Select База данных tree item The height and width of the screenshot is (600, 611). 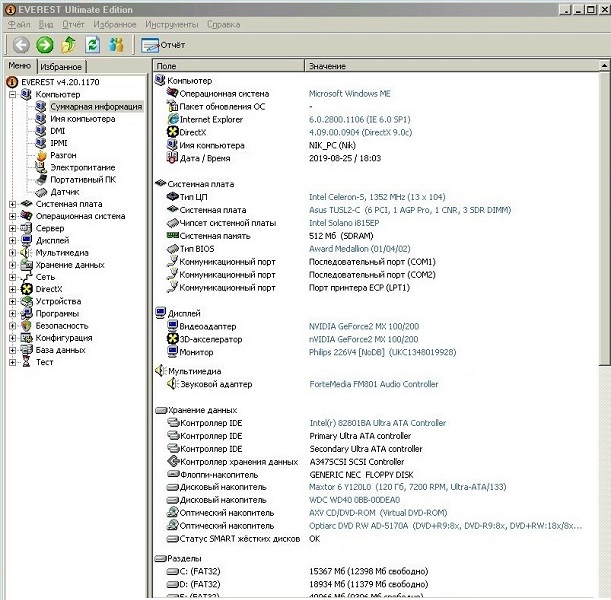click(60, 350)
